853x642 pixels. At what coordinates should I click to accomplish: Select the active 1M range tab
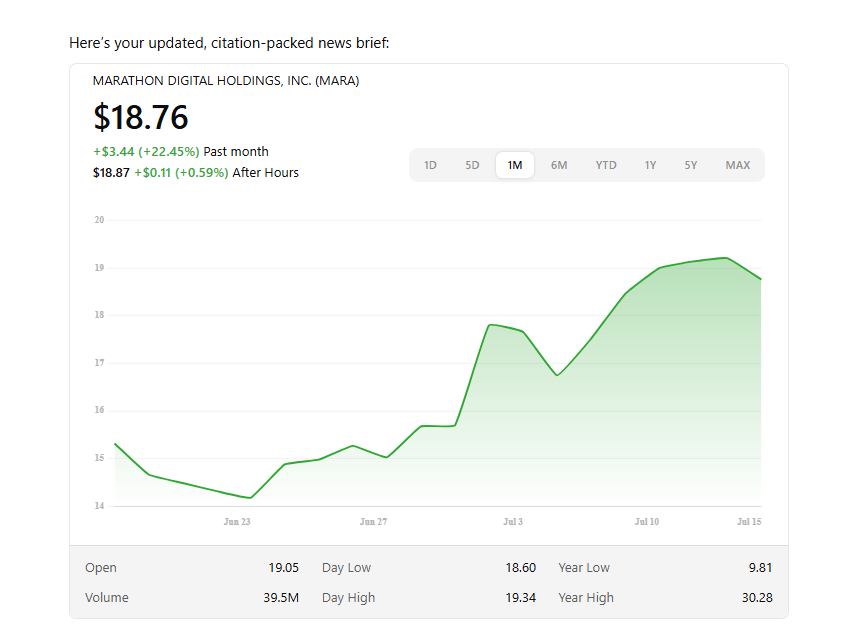(x=515, y=165)
